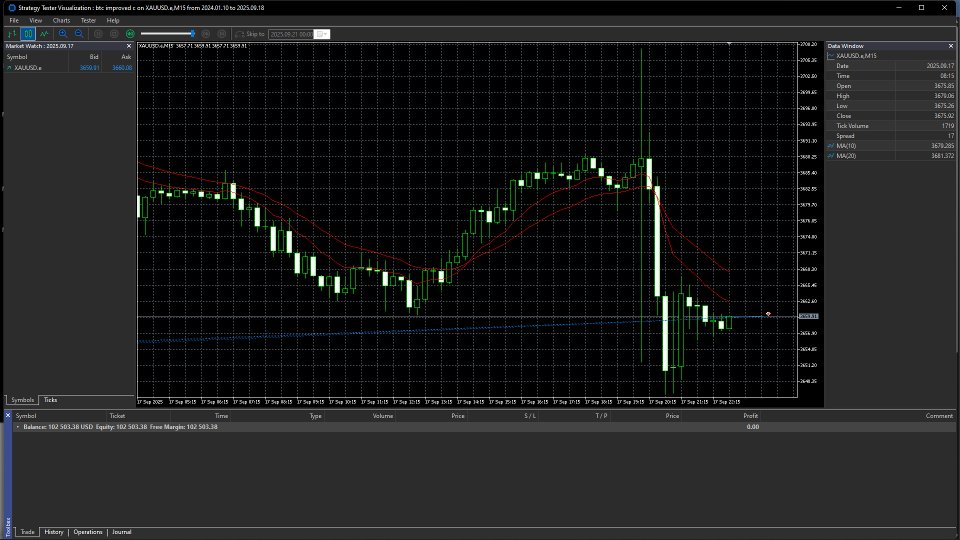The height and width of the screenshot is (540, 960).
Task: Switch to the Ticks tab
Action: click(x=50, y=400)
